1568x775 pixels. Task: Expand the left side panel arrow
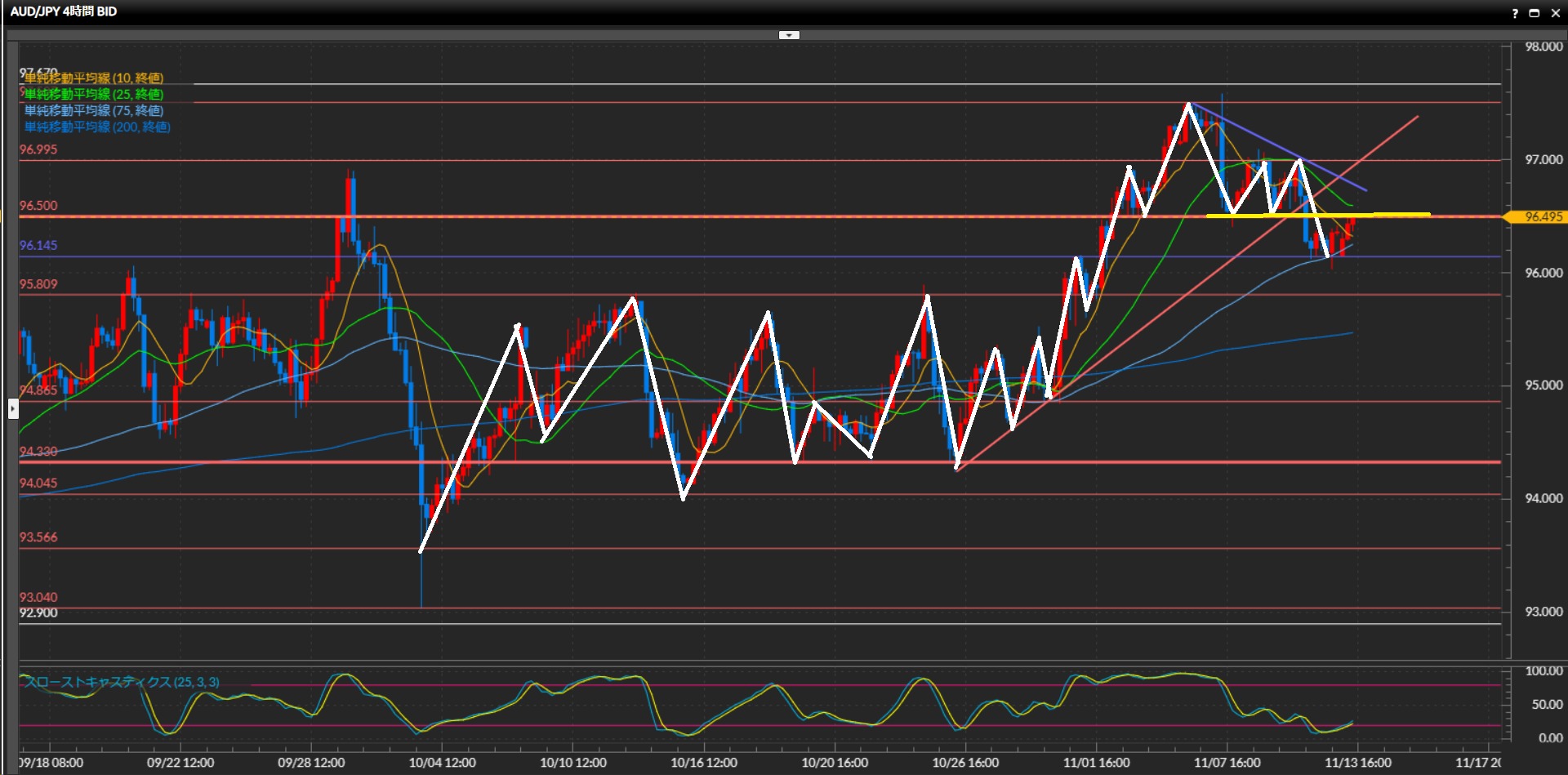click(x=13, y=408)
